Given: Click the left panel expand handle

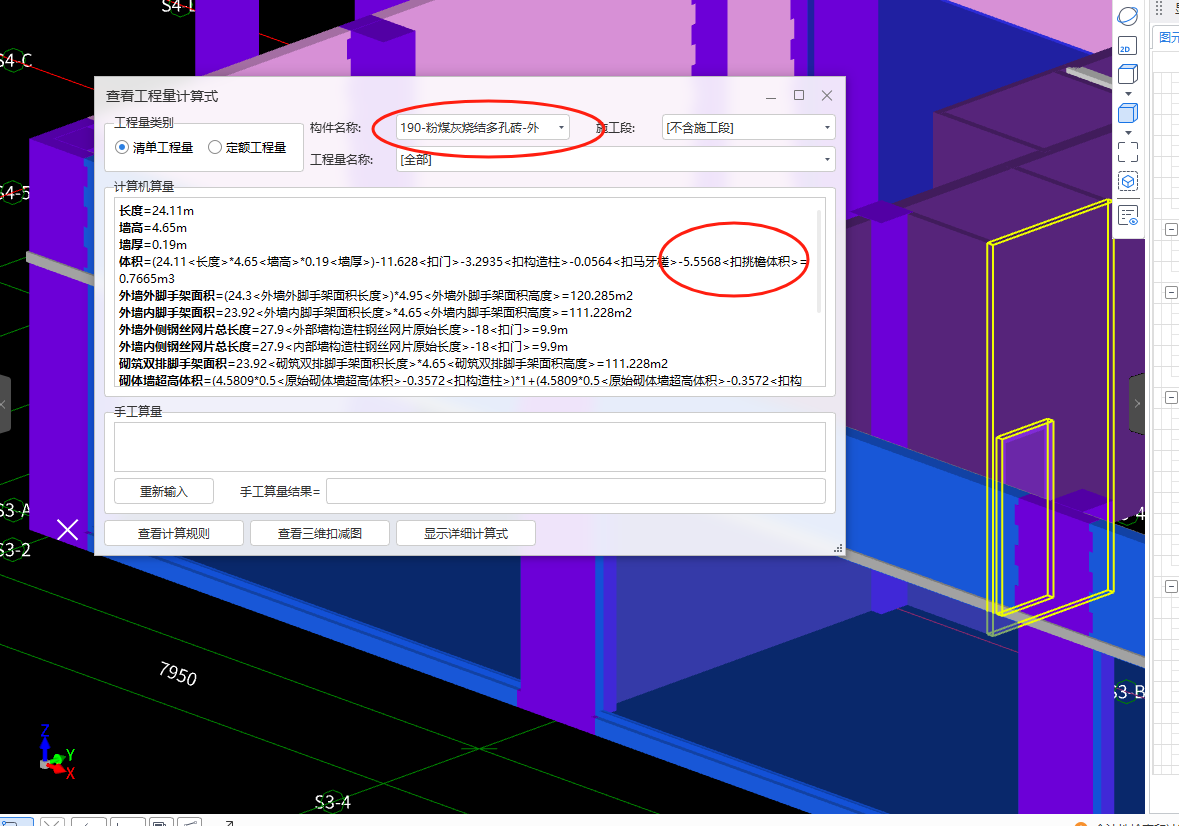Looking at the screenshot, I should point(5,404).
